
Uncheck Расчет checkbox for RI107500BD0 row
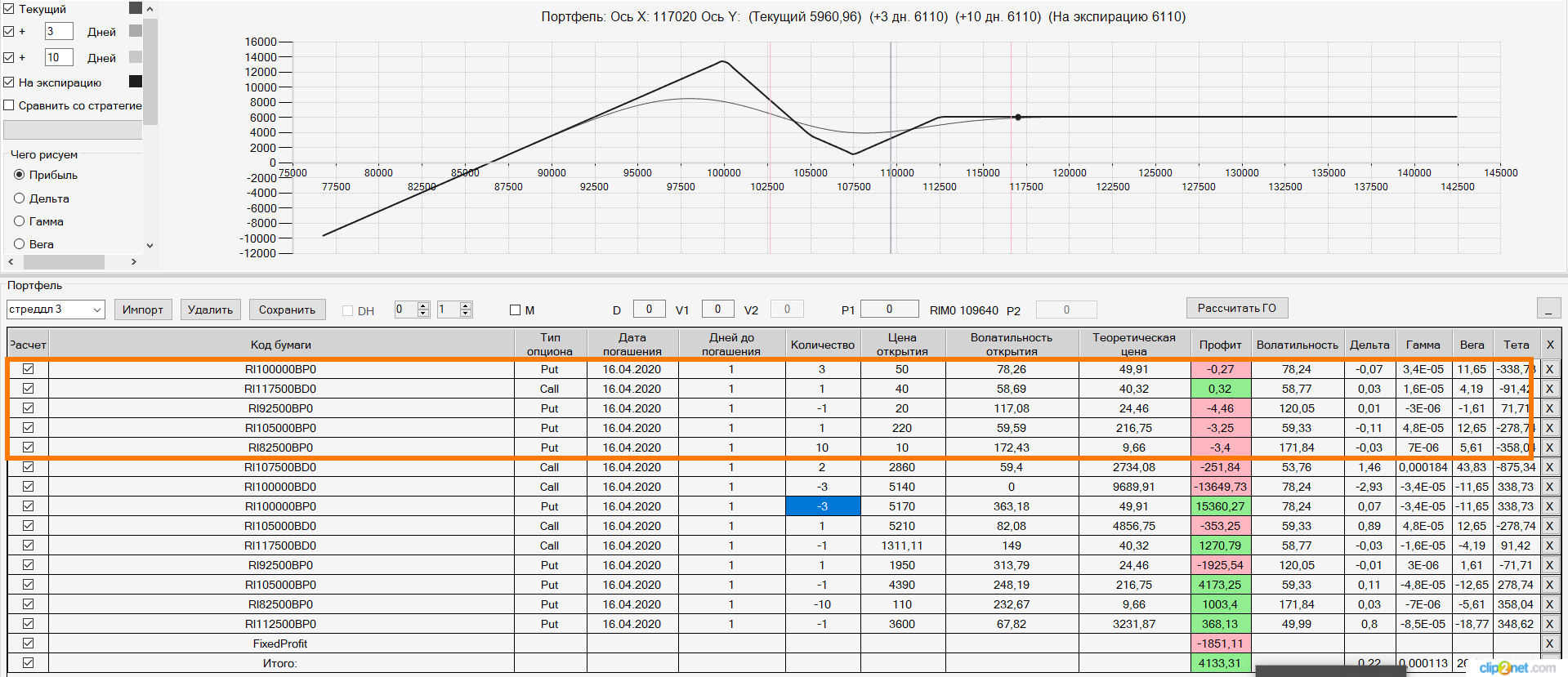pyautogui.click(x=29, y=467)
